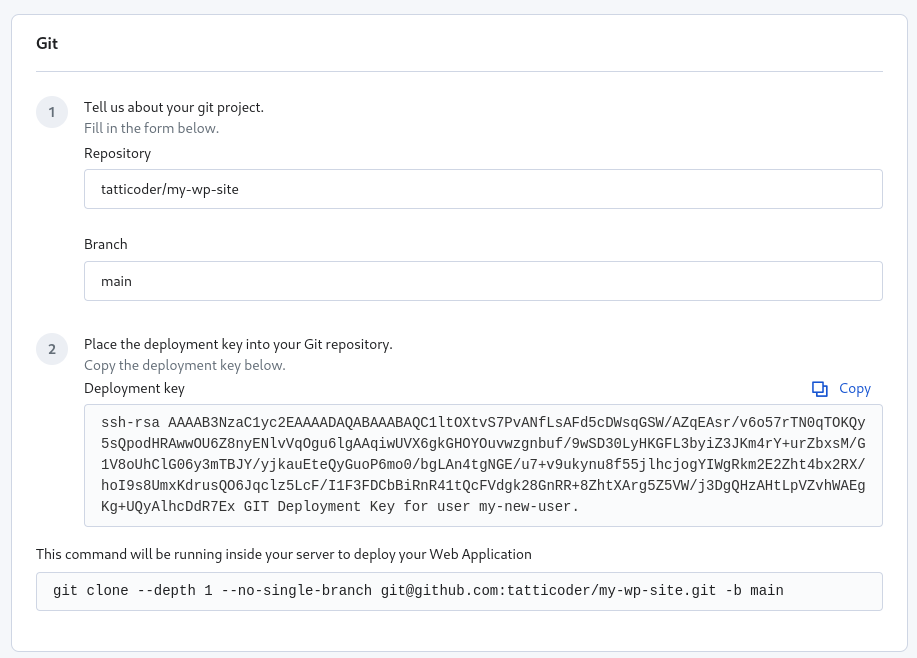
Task: Focus the Repository input field
Action: [x=483, y=189]
